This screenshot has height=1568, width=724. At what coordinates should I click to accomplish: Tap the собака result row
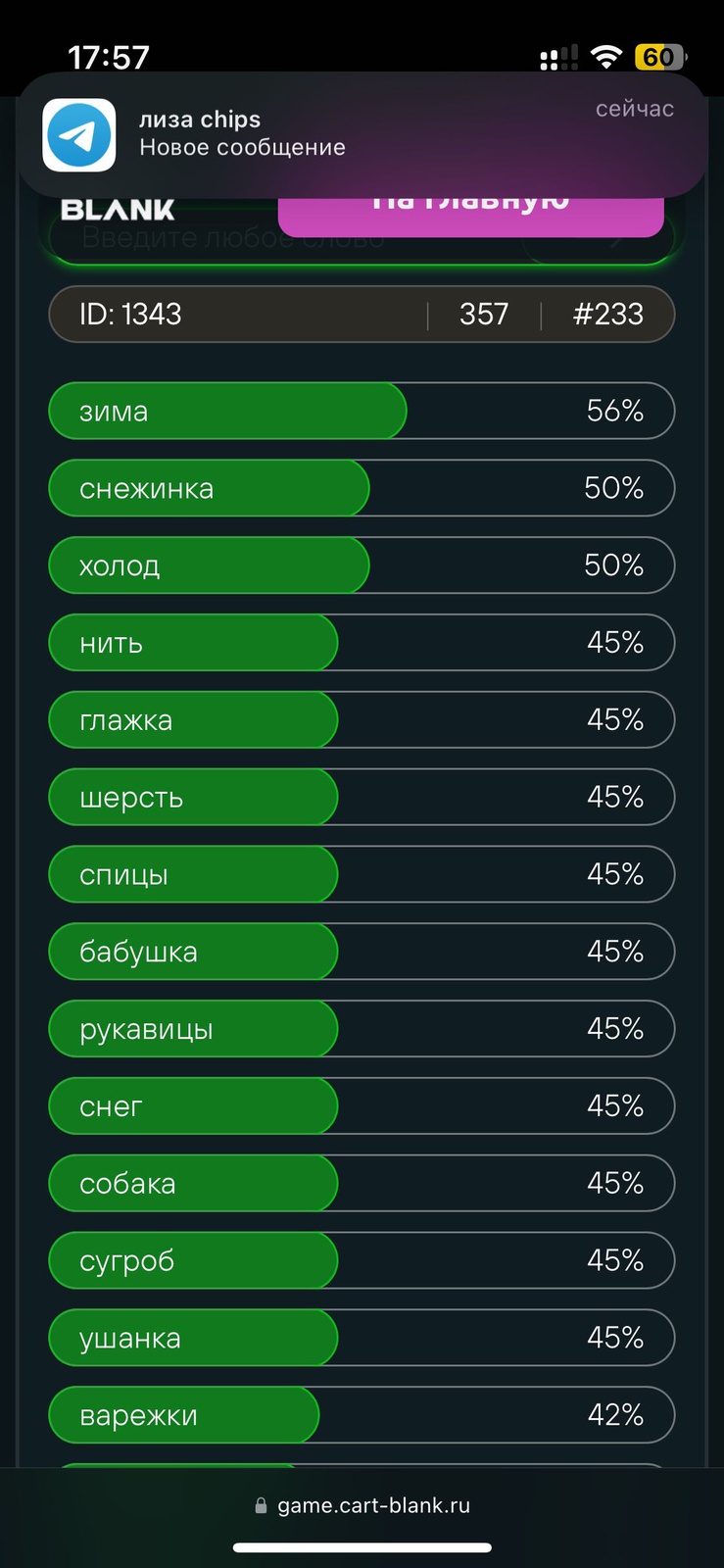[x=362, y=1184]
